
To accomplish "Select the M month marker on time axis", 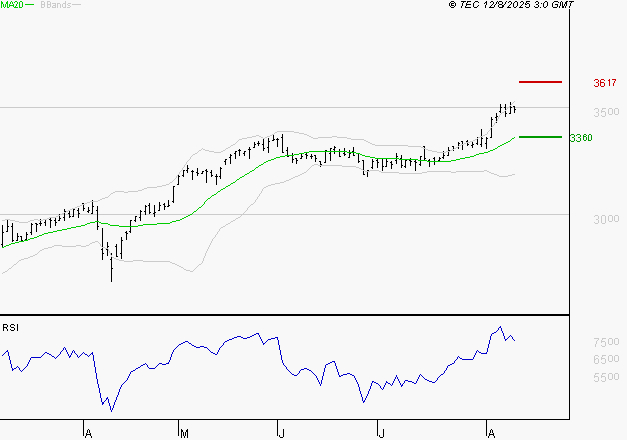I will 184,433.
